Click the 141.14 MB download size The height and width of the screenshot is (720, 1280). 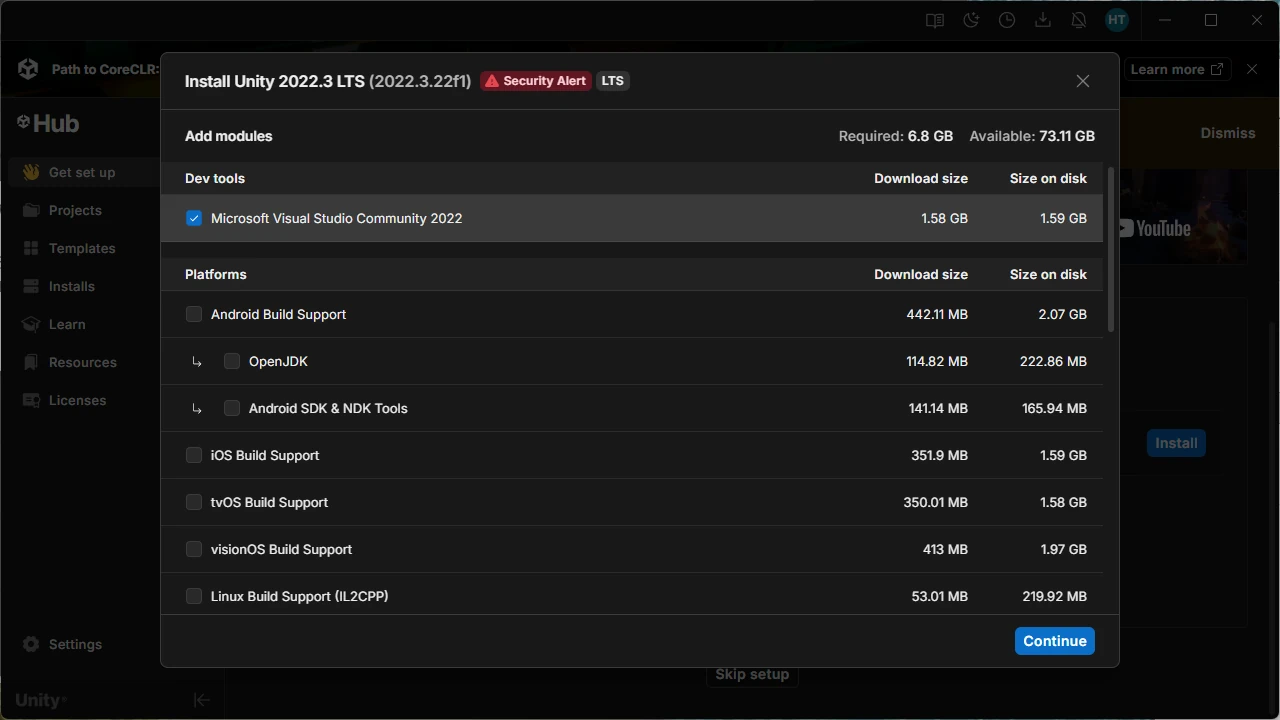pyautogui.click(x=938, y=408)
